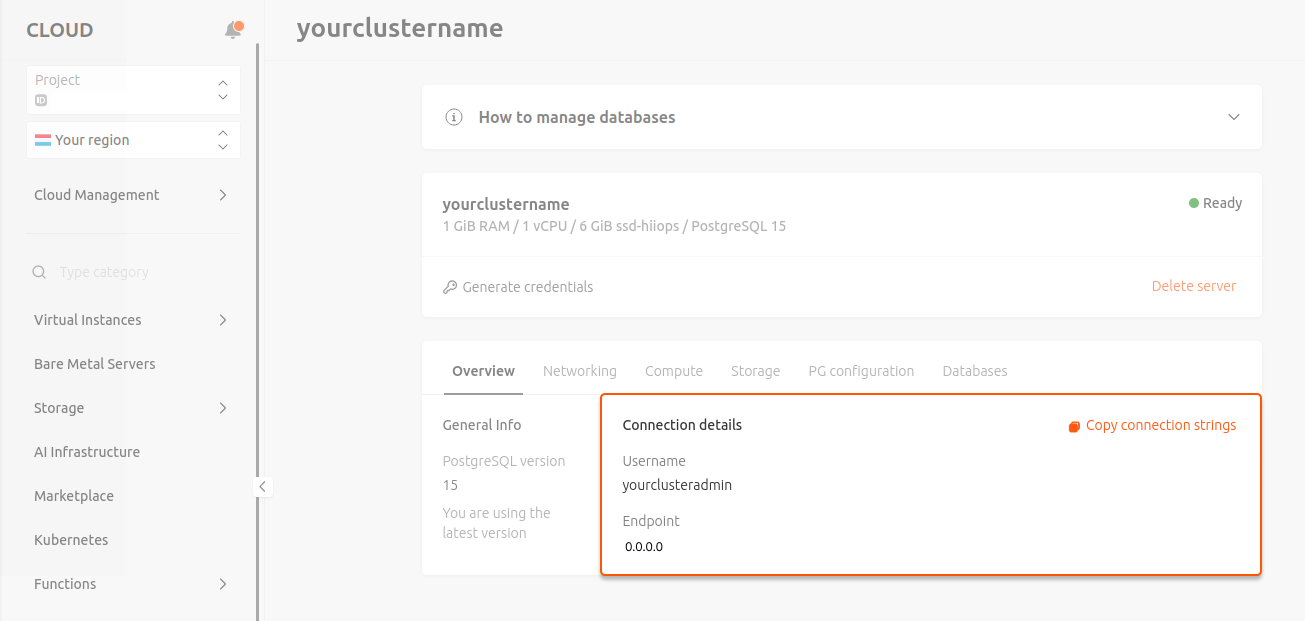The width and height of the screenshot is (1305, 621).
Task: Expand the Virtual Instances section
Action: click(222, 320)
